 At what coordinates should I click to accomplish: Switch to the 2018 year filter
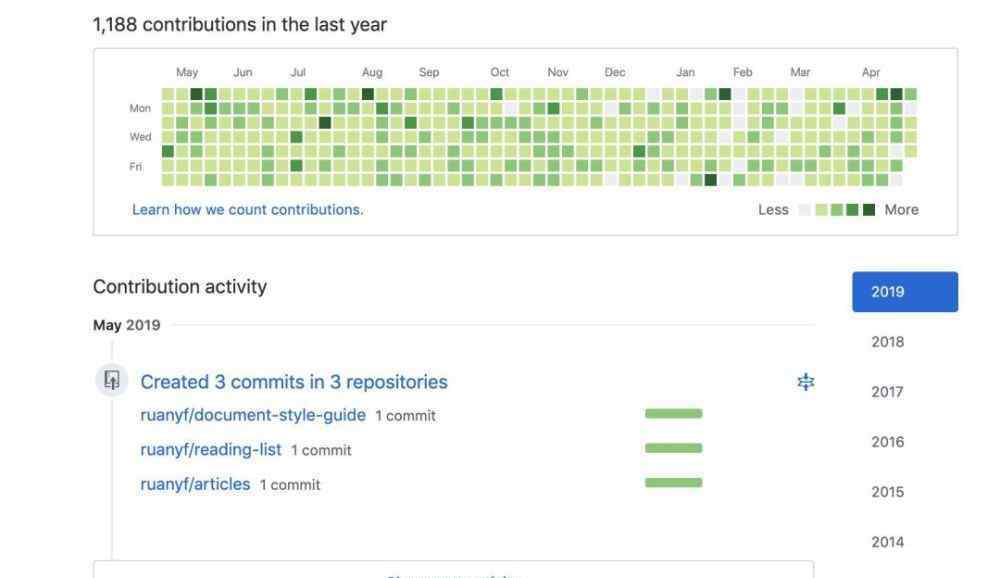(887, 342)
